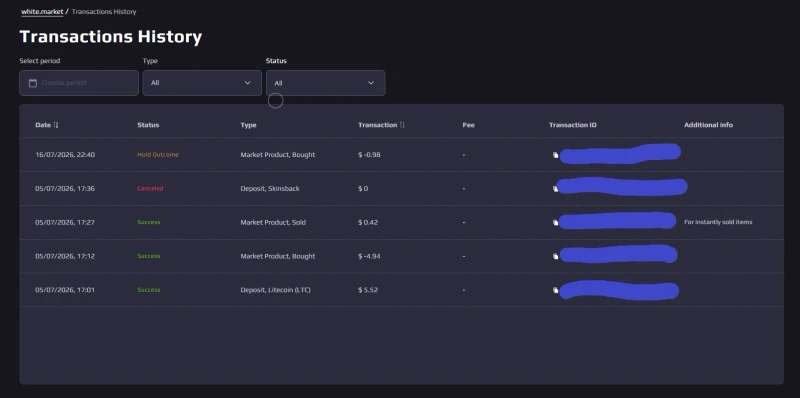Click the Transaction ID column header

572,125
